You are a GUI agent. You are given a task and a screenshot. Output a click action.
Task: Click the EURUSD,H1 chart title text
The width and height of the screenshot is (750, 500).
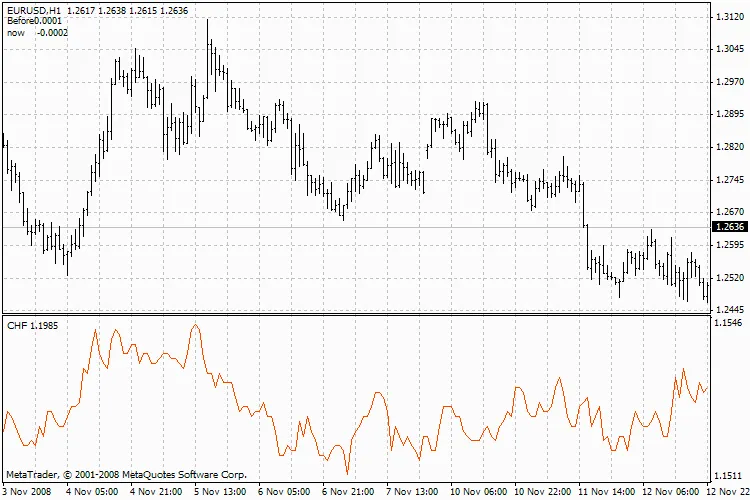tap(34, 11)
